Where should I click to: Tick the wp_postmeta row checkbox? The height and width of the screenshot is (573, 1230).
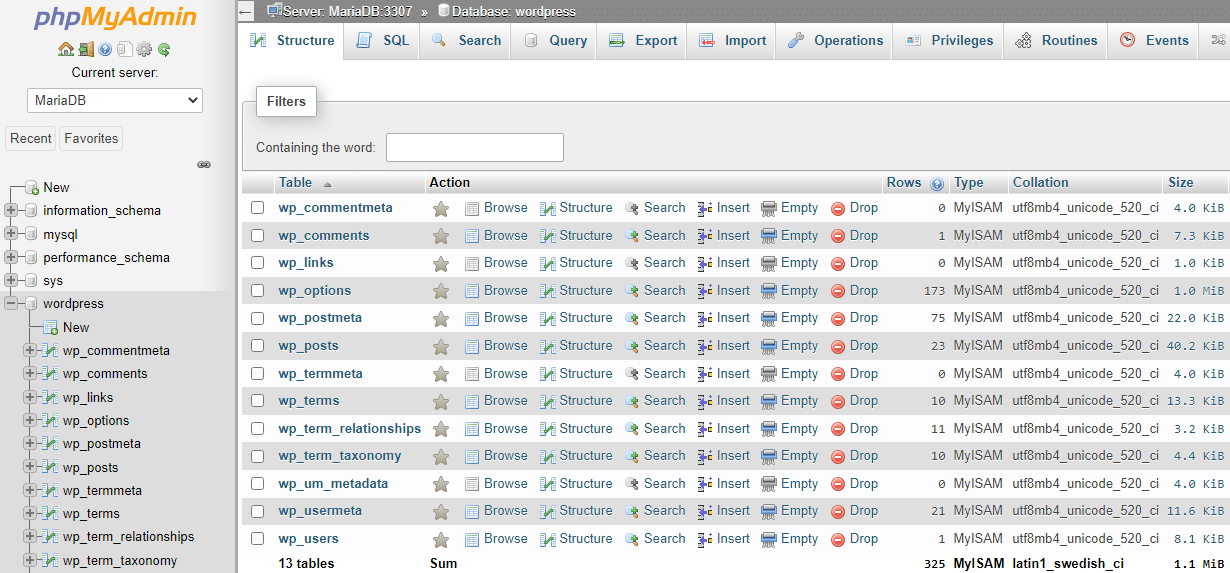click(x=258, y=318)
